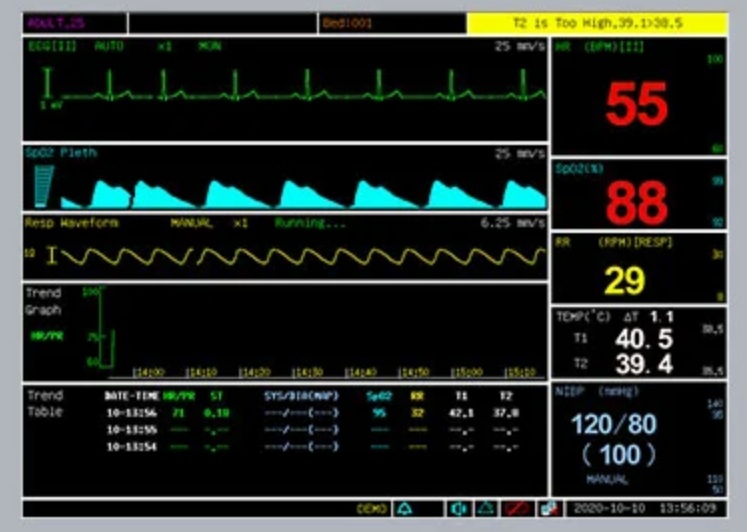Click the T2 value 37.0 in trend table
Image resolution: width=747 pixels, height=532 pixels.
point(506,413)
